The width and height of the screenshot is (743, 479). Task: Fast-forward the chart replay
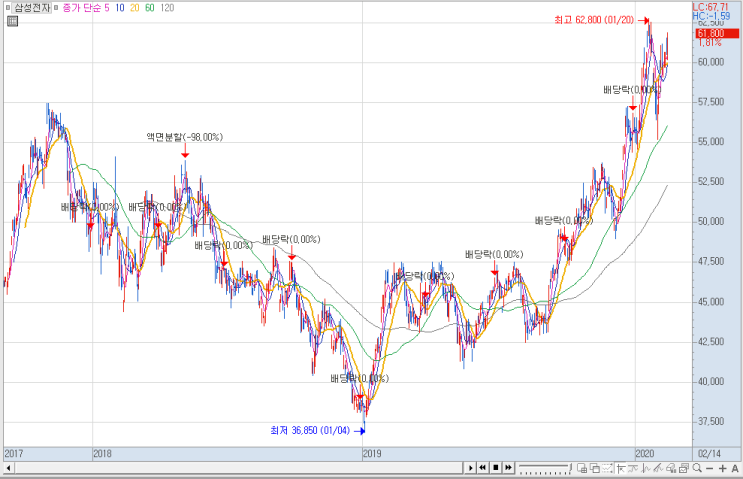(508, 468)
